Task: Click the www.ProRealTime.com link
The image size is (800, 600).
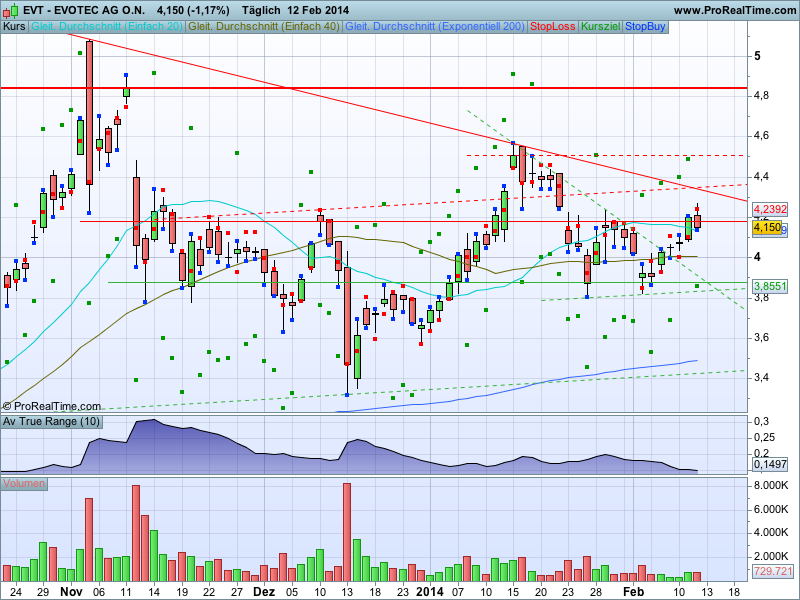Action: pyautogui.click(x=734, y=10)
